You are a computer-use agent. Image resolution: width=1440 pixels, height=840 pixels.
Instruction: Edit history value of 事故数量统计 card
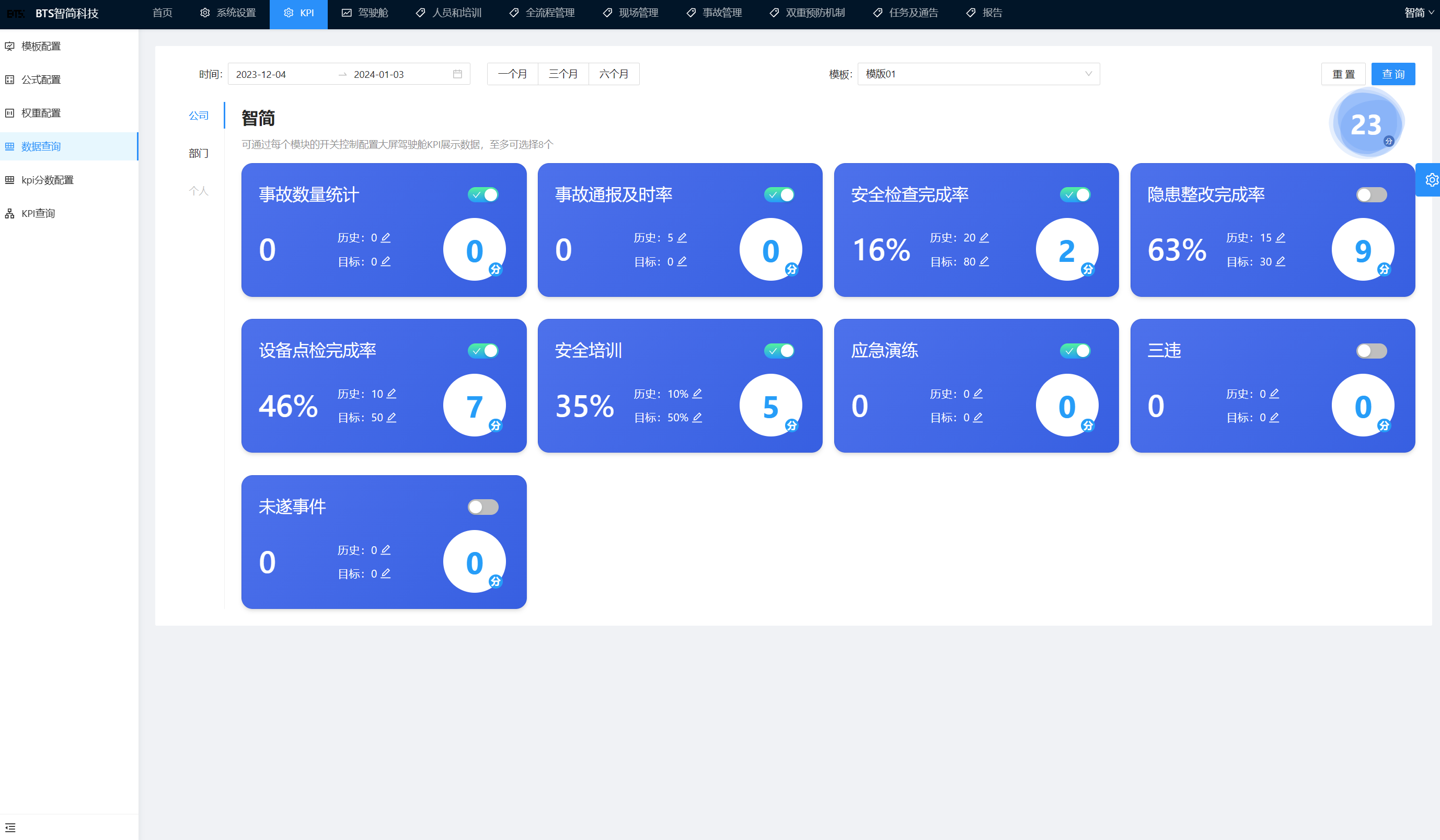[x=386, y=238]
